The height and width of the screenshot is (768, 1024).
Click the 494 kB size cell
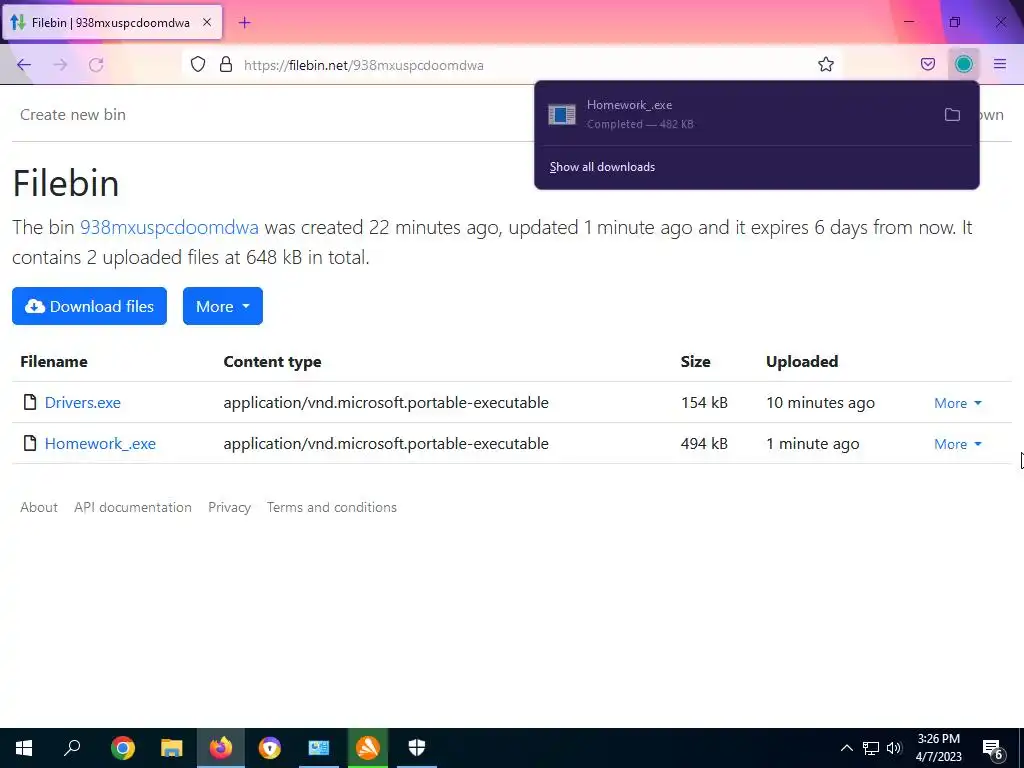pyautogui.click(x=704, y=443)
